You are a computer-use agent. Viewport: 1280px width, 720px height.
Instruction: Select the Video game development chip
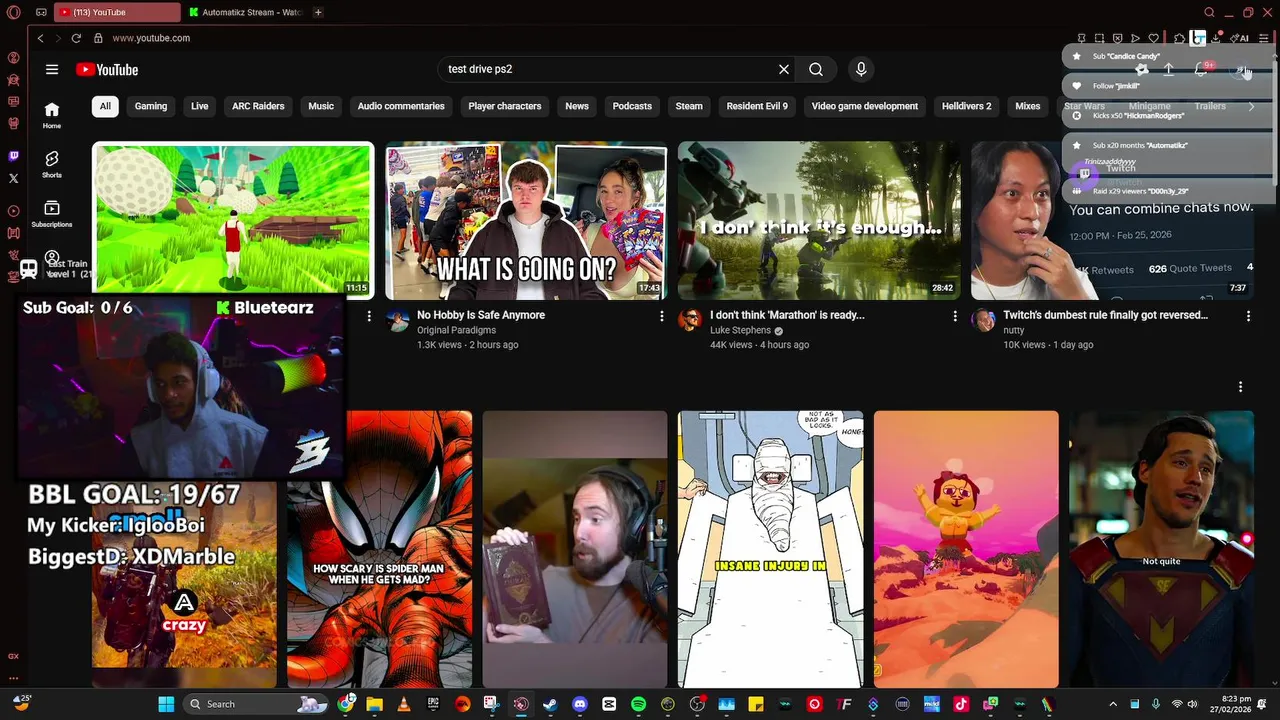coord(865,106)
